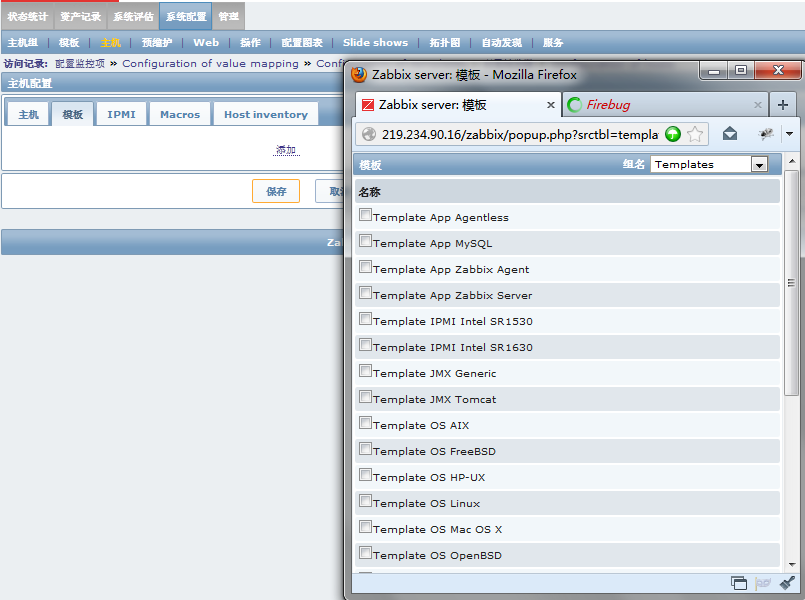
Task: Click the green go arrow in the address bar
Action: [673, 134]
